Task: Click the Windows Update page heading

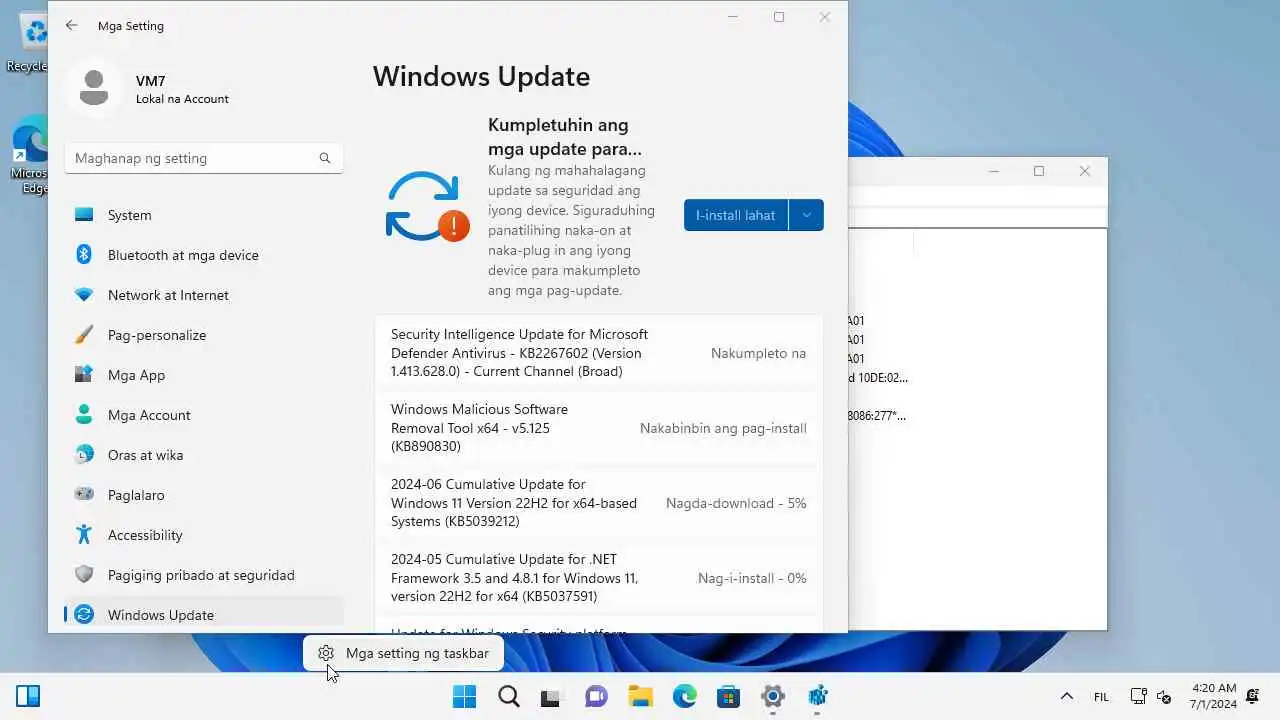Action: [481, 77]
